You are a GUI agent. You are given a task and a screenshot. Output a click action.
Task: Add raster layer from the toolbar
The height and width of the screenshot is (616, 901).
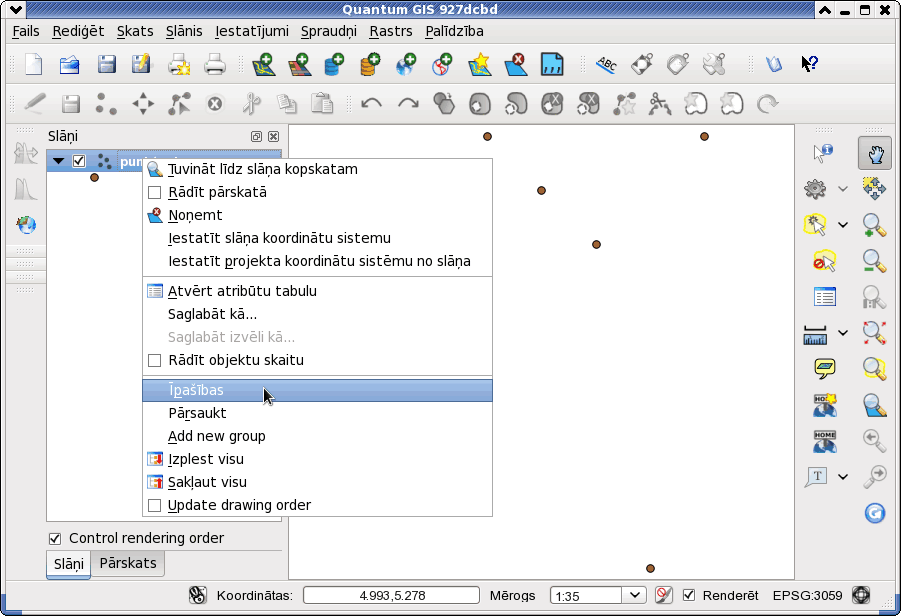point(299,64)
